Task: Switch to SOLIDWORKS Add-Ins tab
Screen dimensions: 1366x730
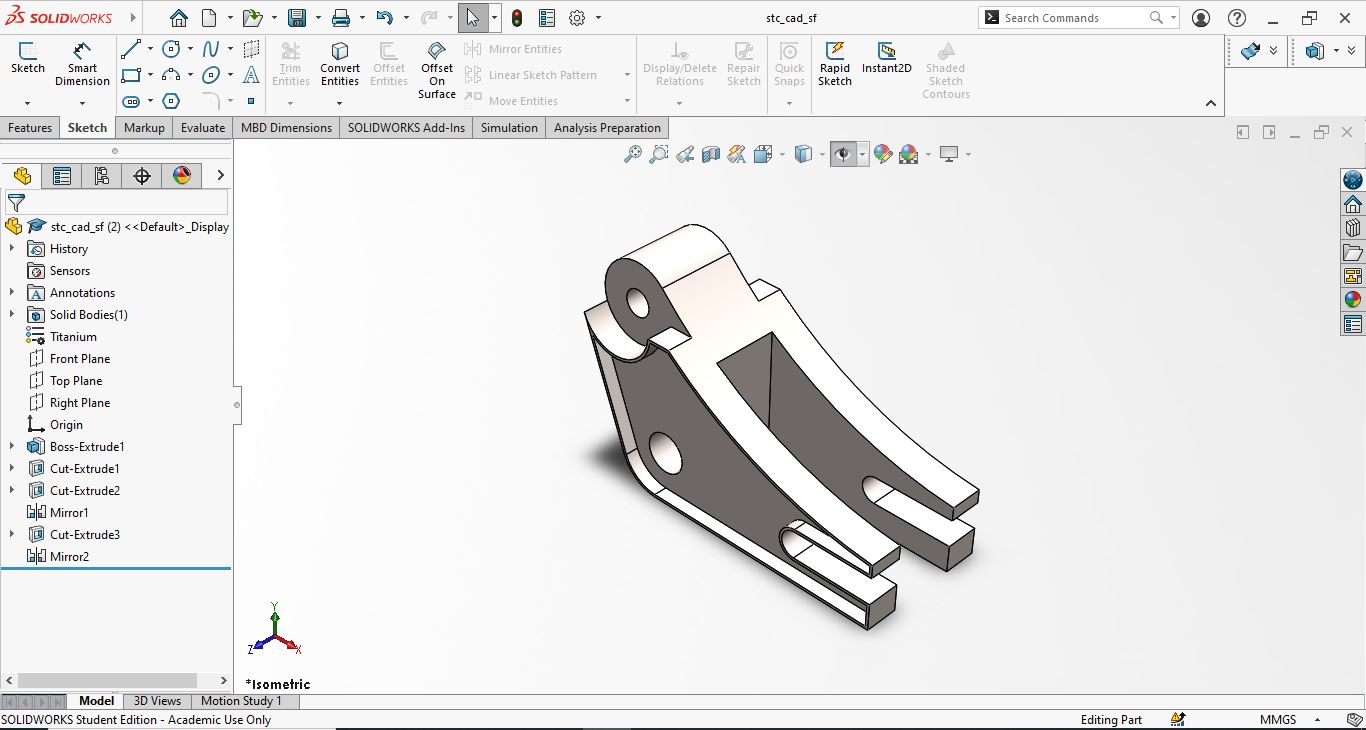Action: (x=406, y=128)
